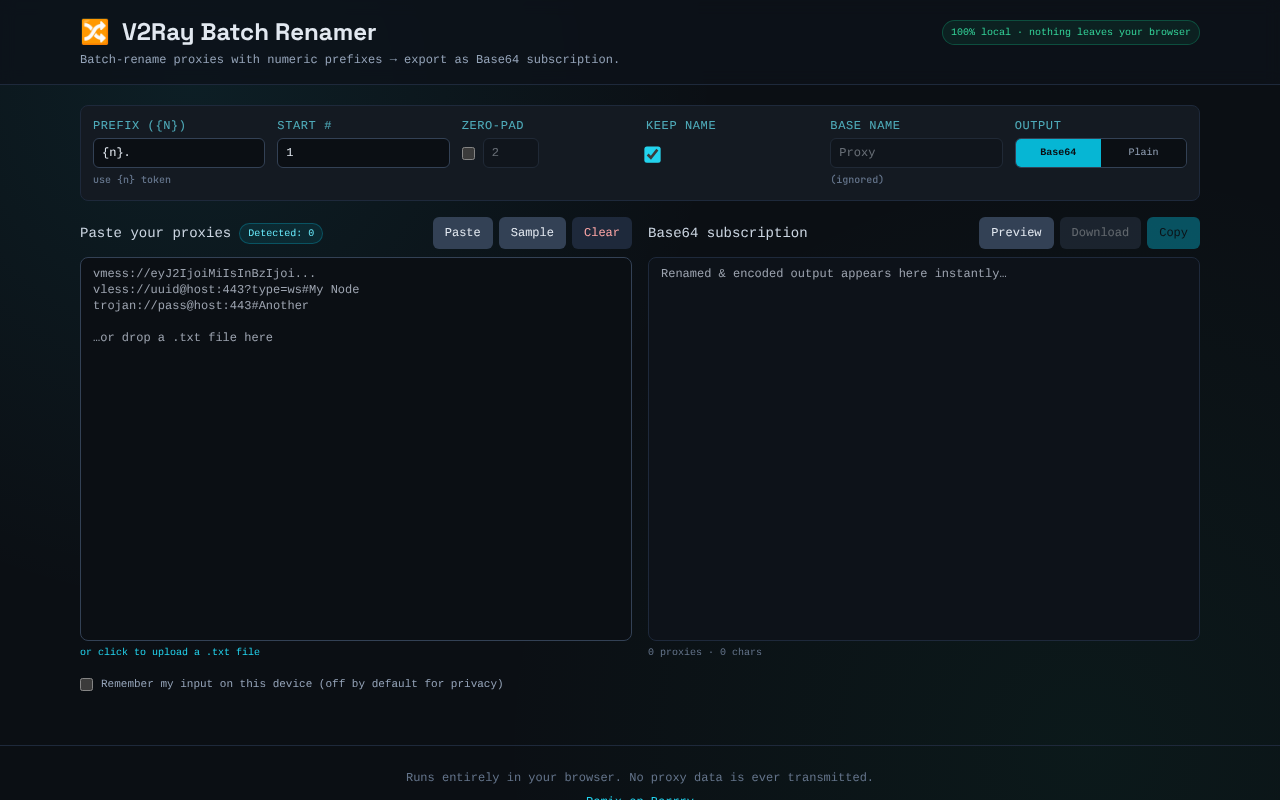Click the zero-pad width field showing 2

(511, 153)
